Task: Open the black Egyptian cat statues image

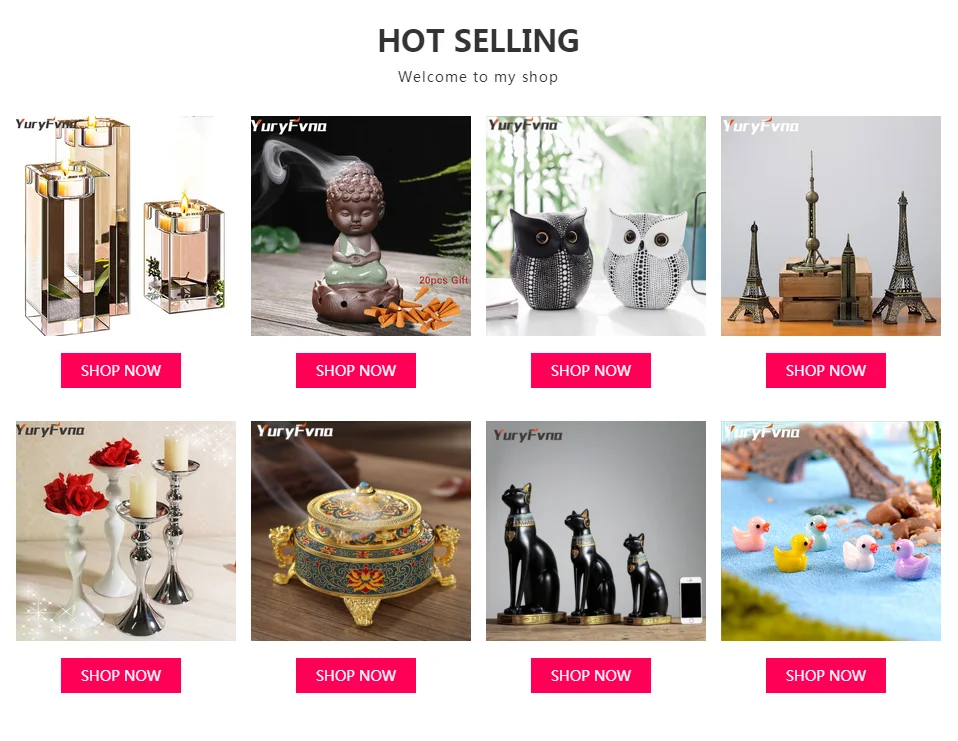Action: click(x=596, y=531)
